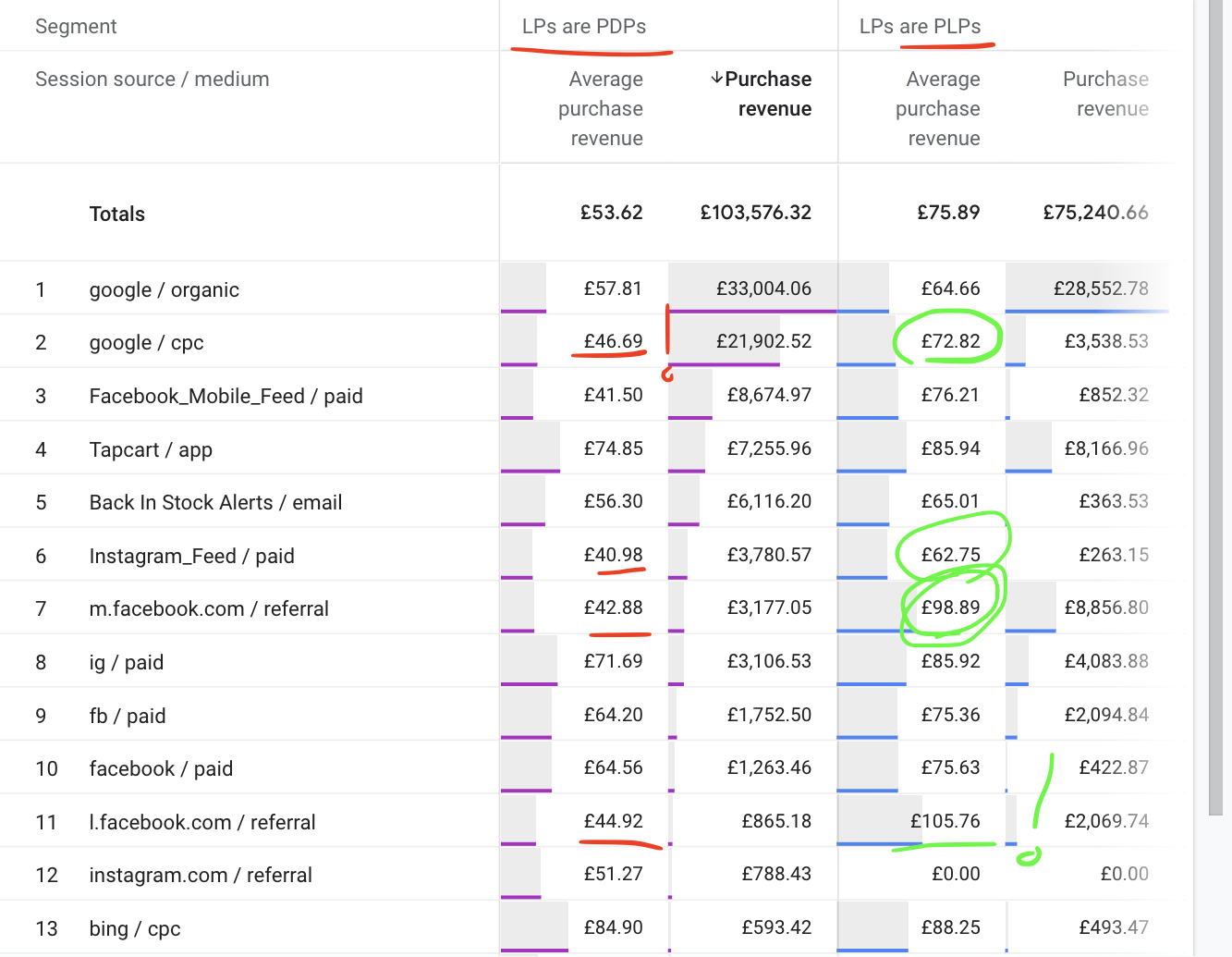Click the £105.76 cell for l.facebook.com
Image resolution: width=1232 pixels, height=957 pixels.
click(945, 821)
